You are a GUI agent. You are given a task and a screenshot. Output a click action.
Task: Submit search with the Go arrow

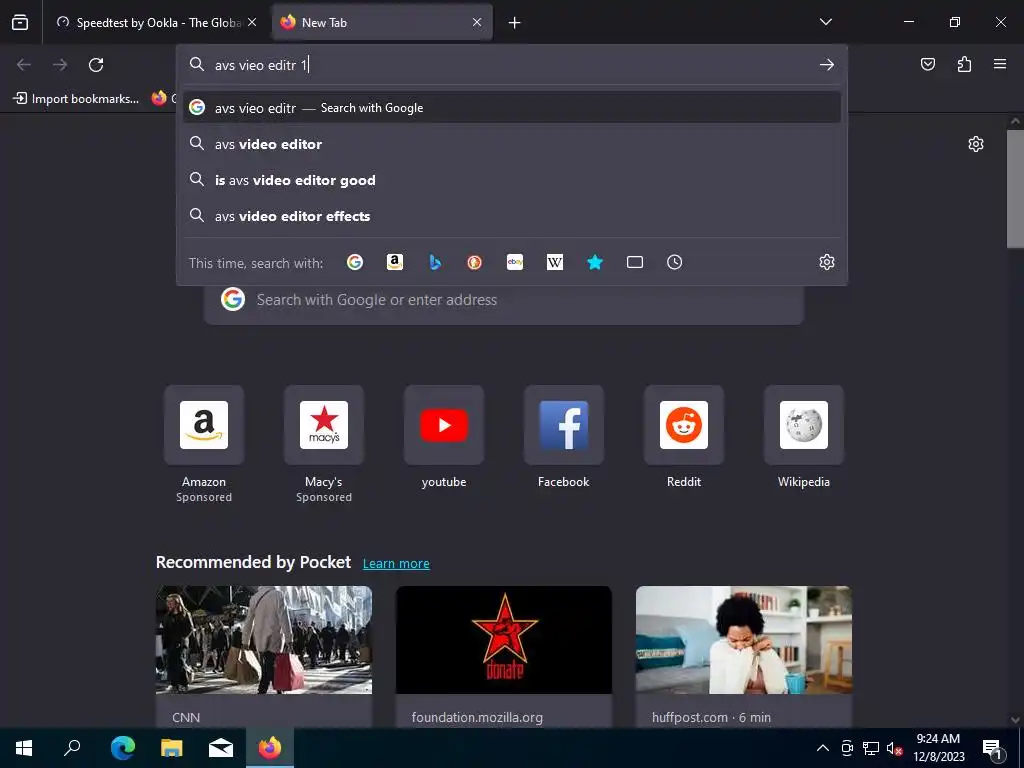827,65
